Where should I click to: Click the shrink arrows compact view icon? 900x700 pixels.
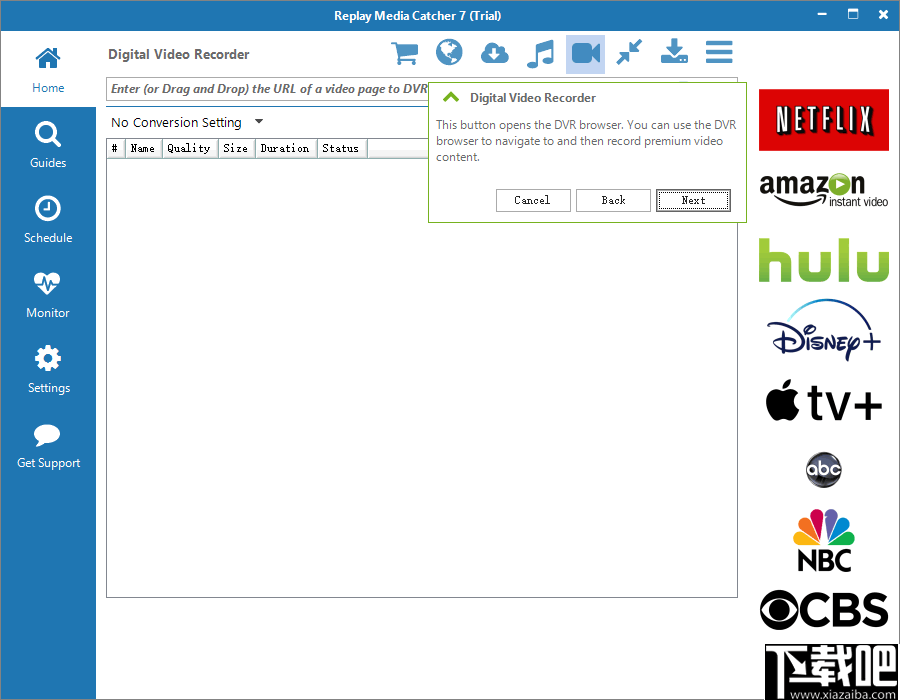tap(629, 53)
